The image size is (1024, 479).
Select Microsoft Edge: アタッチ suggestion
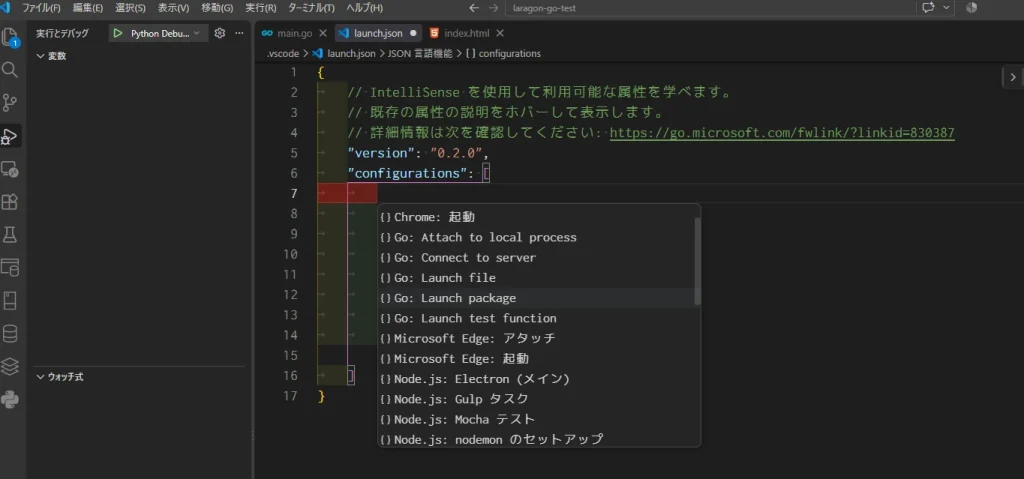coord(536,339)
